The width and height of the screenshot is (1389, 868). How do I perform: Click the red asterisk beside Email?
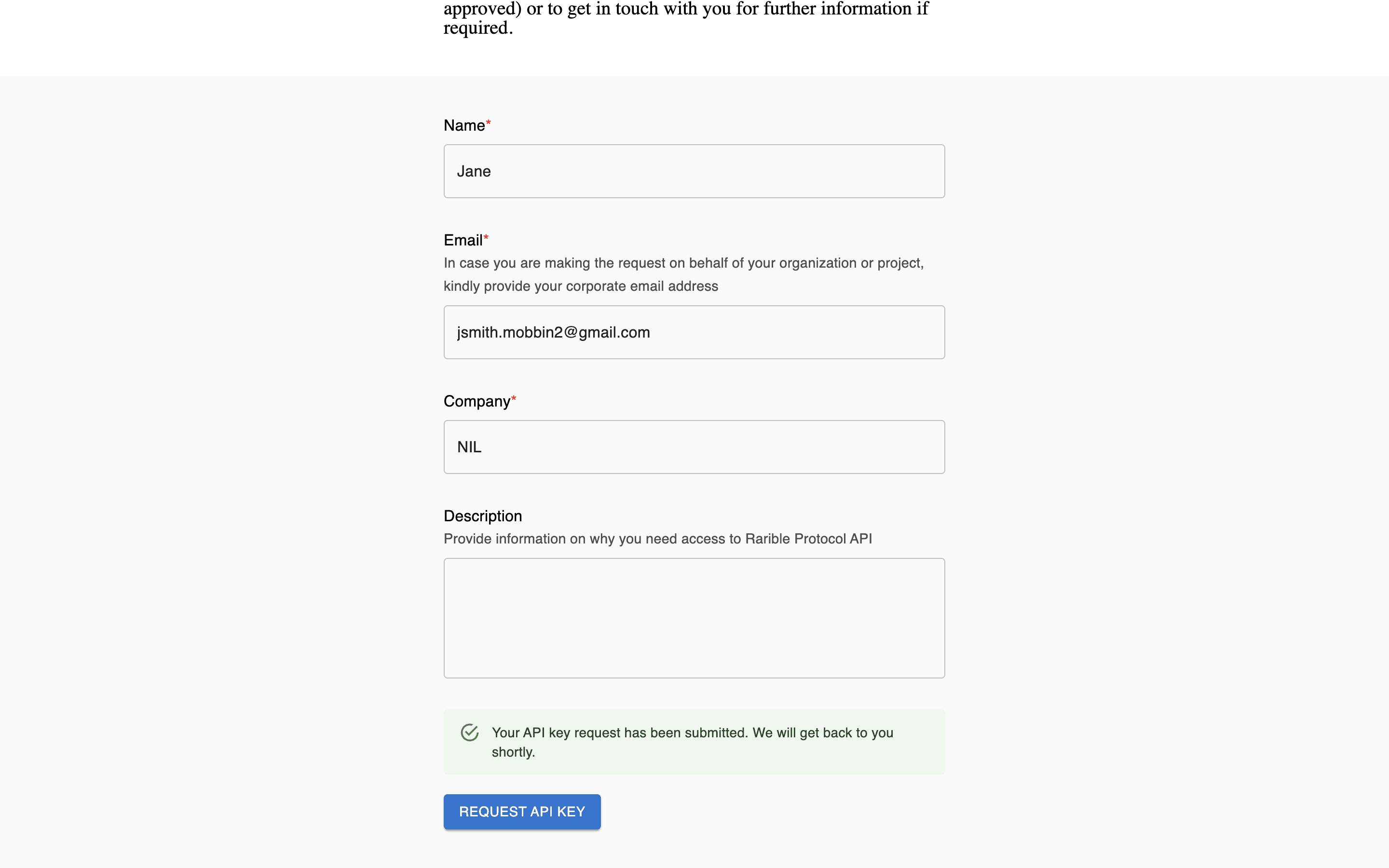[486, 238]
